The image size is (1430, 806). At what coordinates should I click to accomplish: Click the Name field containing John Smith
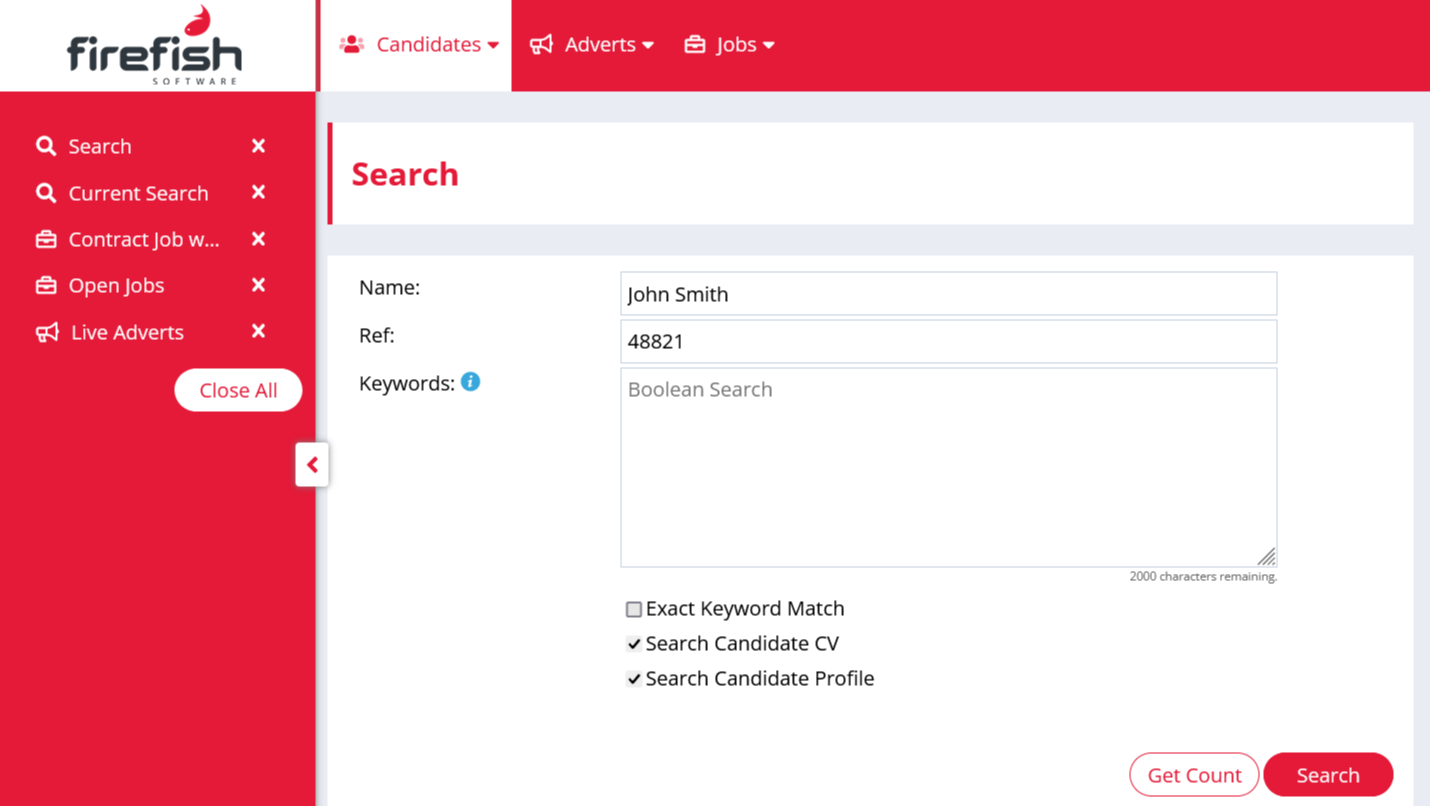[x=948, y=294]
